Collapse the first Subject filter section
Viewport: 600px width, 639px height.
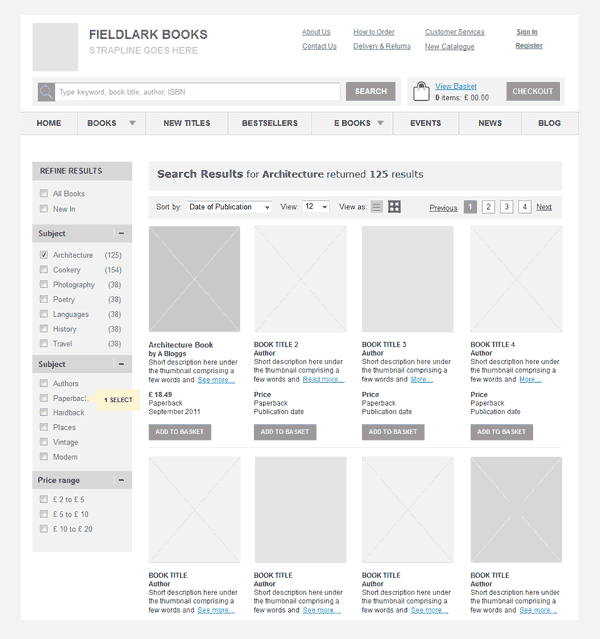coord(121,233)
